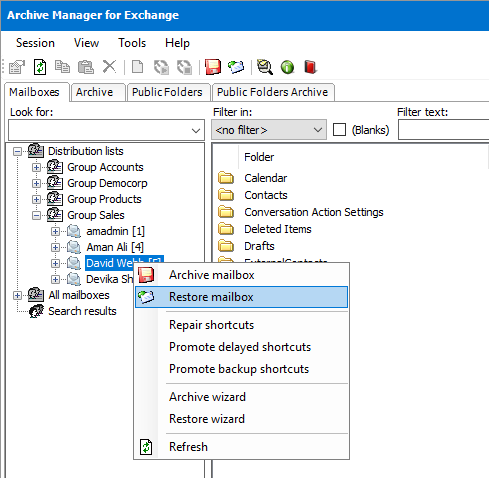The width and height of the screenshot is (489, 478).
Task: Open the View menu
Action: point(86,43)
